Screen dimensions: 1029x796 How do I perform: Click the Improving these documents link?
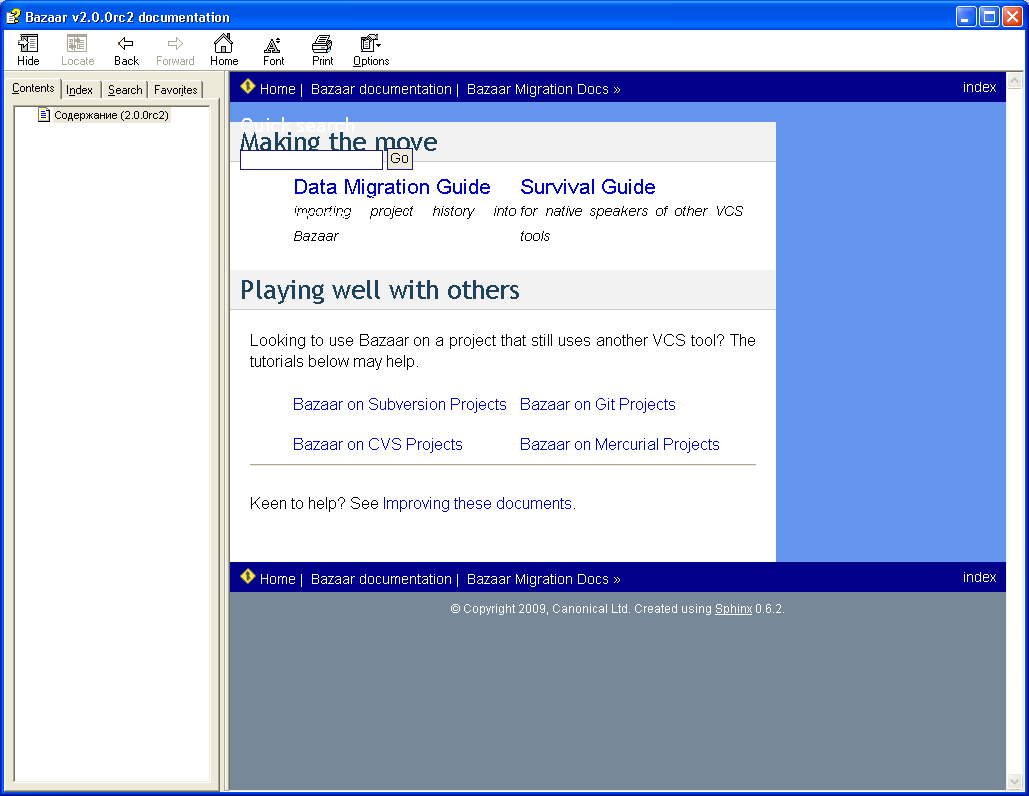tap(477, 504)
